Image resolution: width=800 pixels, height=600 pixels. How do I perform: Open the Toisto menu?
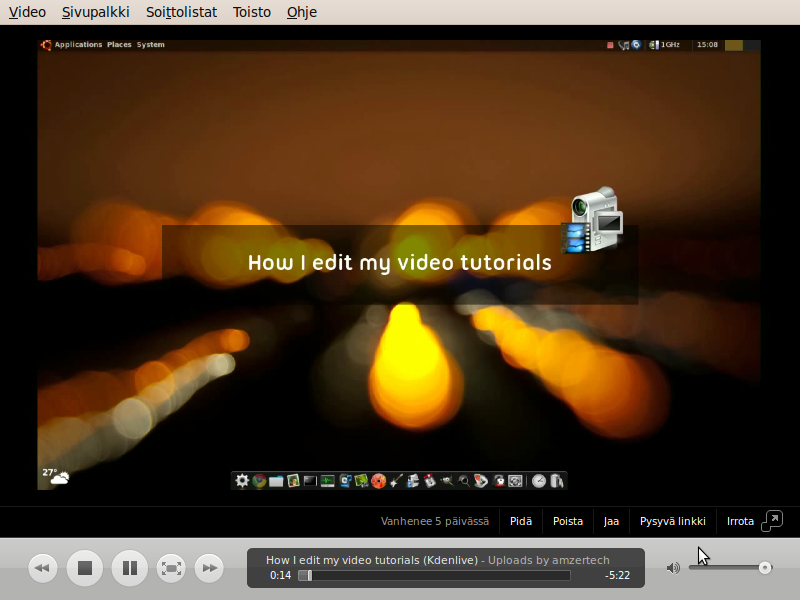tap(251, 12)
